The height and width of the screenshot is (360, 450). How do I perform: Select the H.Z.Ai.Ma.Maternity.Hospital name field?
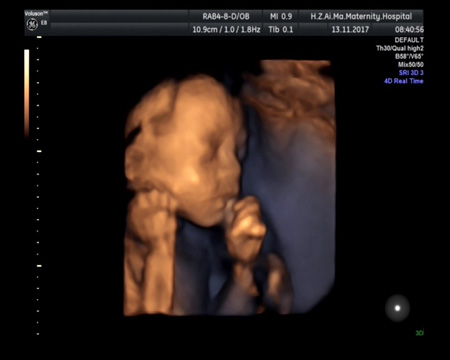pyautogui.click(x=361, y=16)
